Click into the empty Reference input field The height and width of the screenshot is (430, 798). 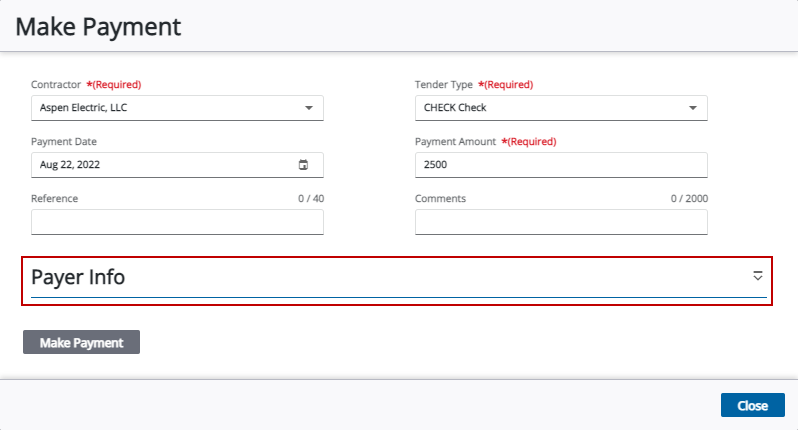(177, 222)
